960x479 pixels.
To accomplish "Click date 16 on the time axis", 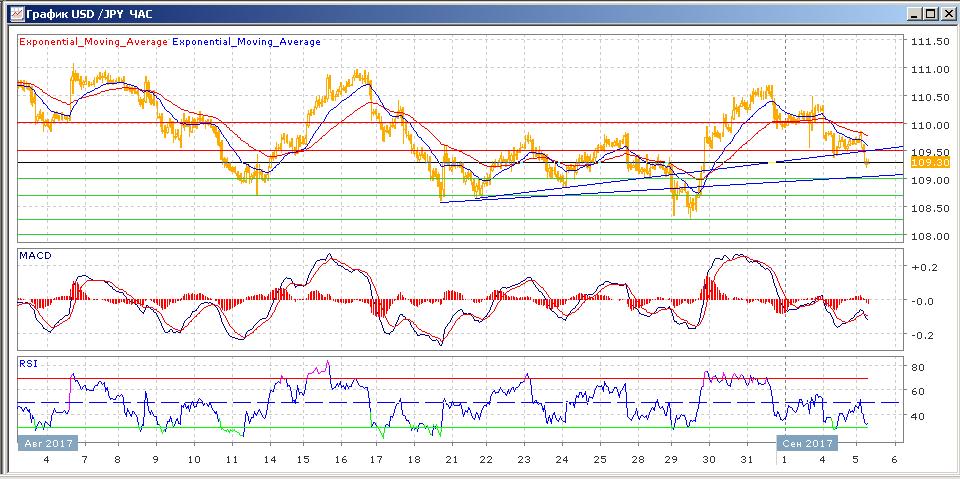I will (341, 460).
